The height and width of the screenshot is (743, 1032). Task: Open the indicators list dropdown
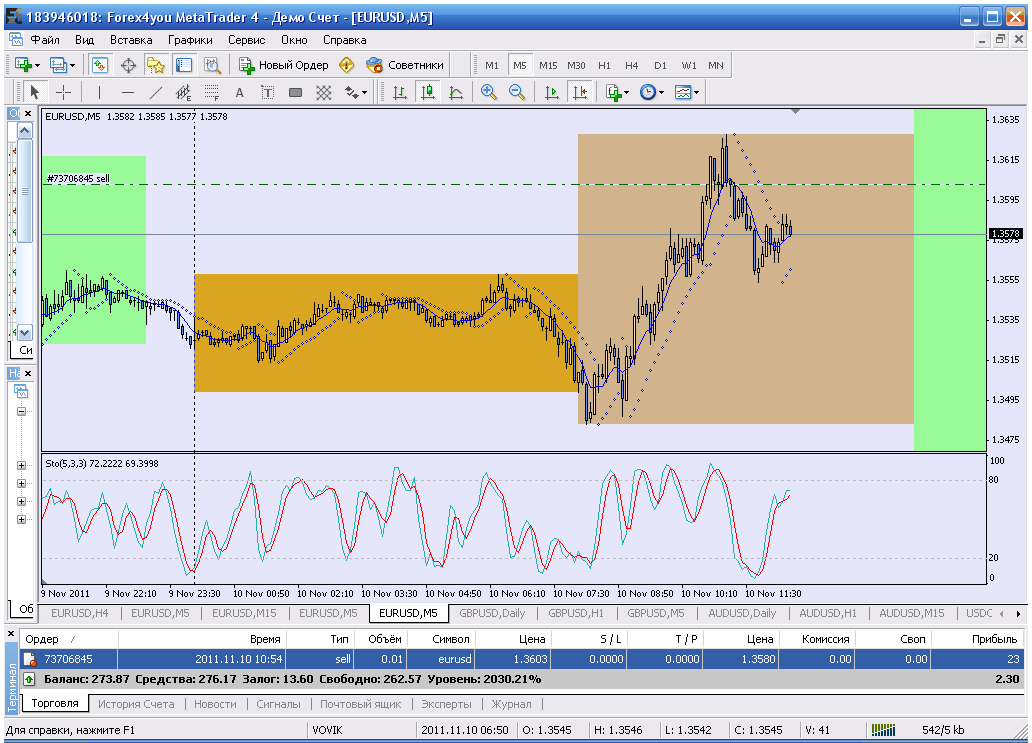617,93
